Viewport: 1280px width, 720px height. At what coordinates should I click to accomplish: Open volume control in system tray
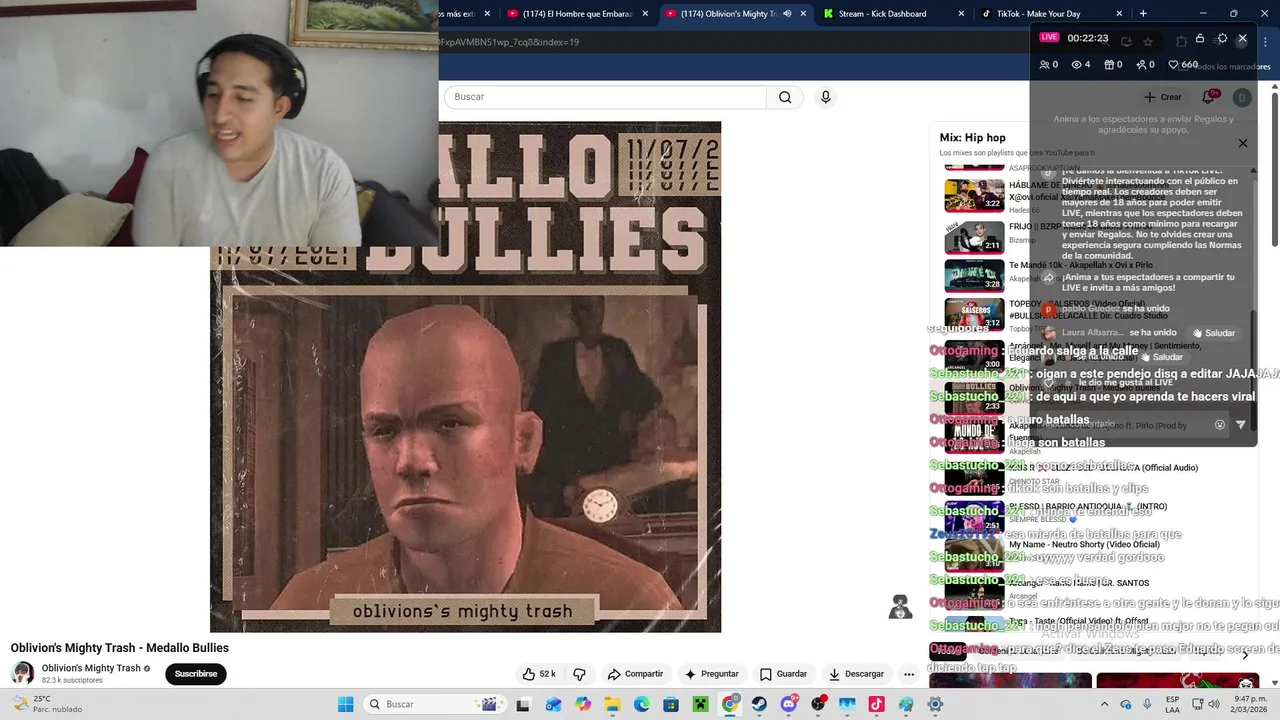(x=1213, y=704)
